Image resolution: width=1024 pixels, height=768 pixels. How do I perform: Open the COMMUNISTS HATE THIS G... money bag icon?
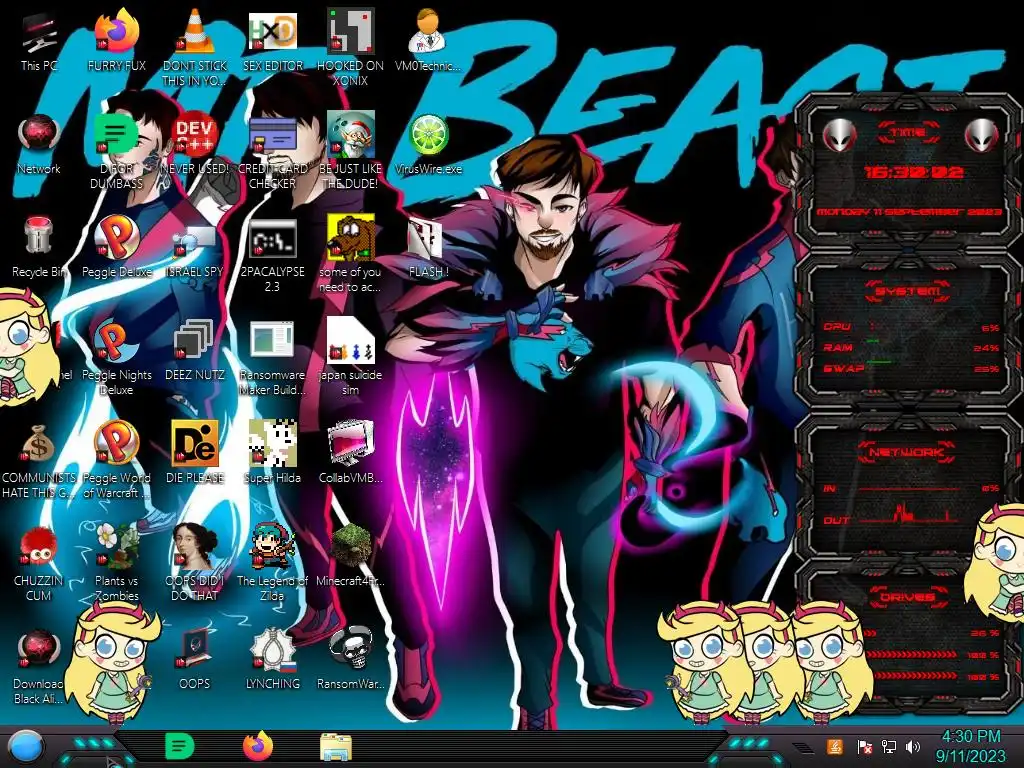point(39,460)
